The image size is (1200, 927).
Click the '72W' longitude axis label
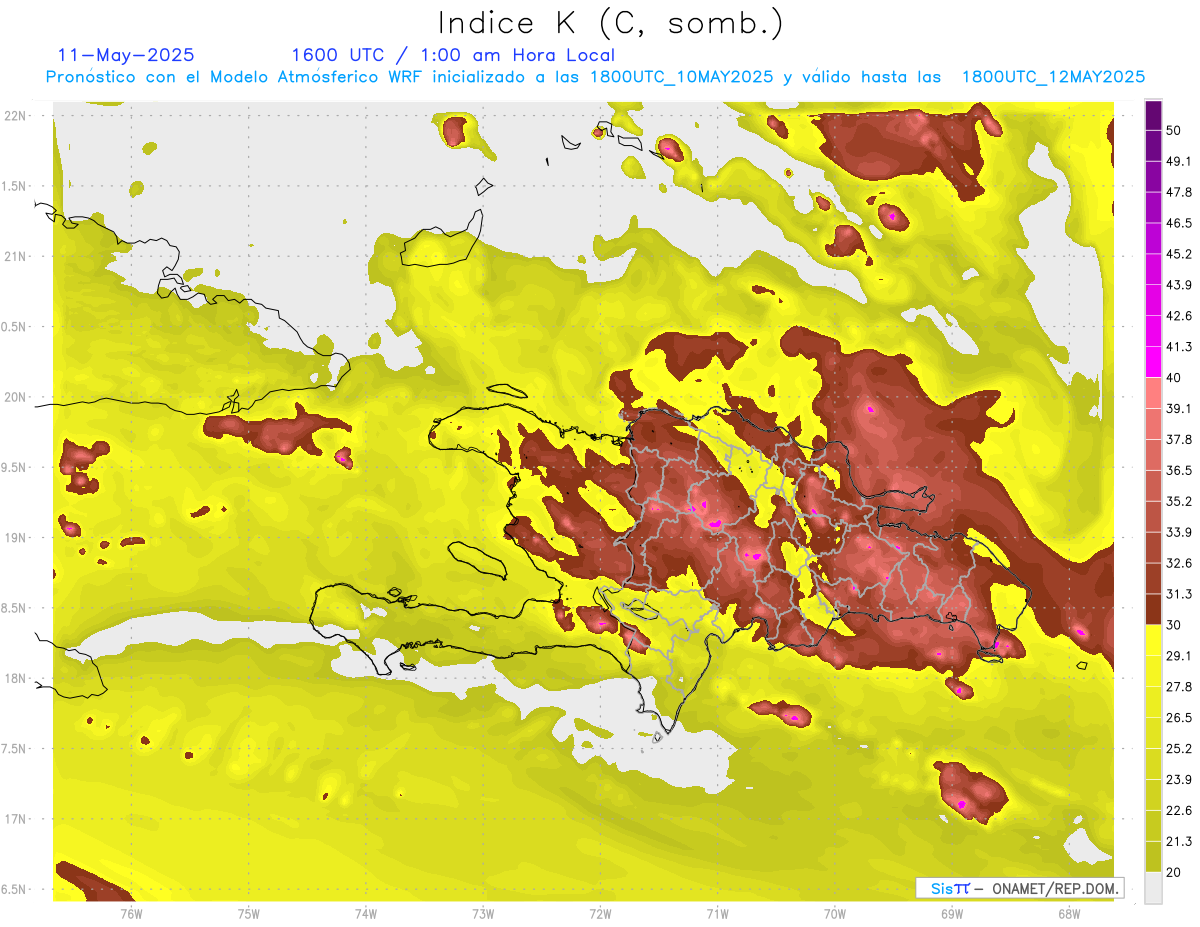pos(601,915)
